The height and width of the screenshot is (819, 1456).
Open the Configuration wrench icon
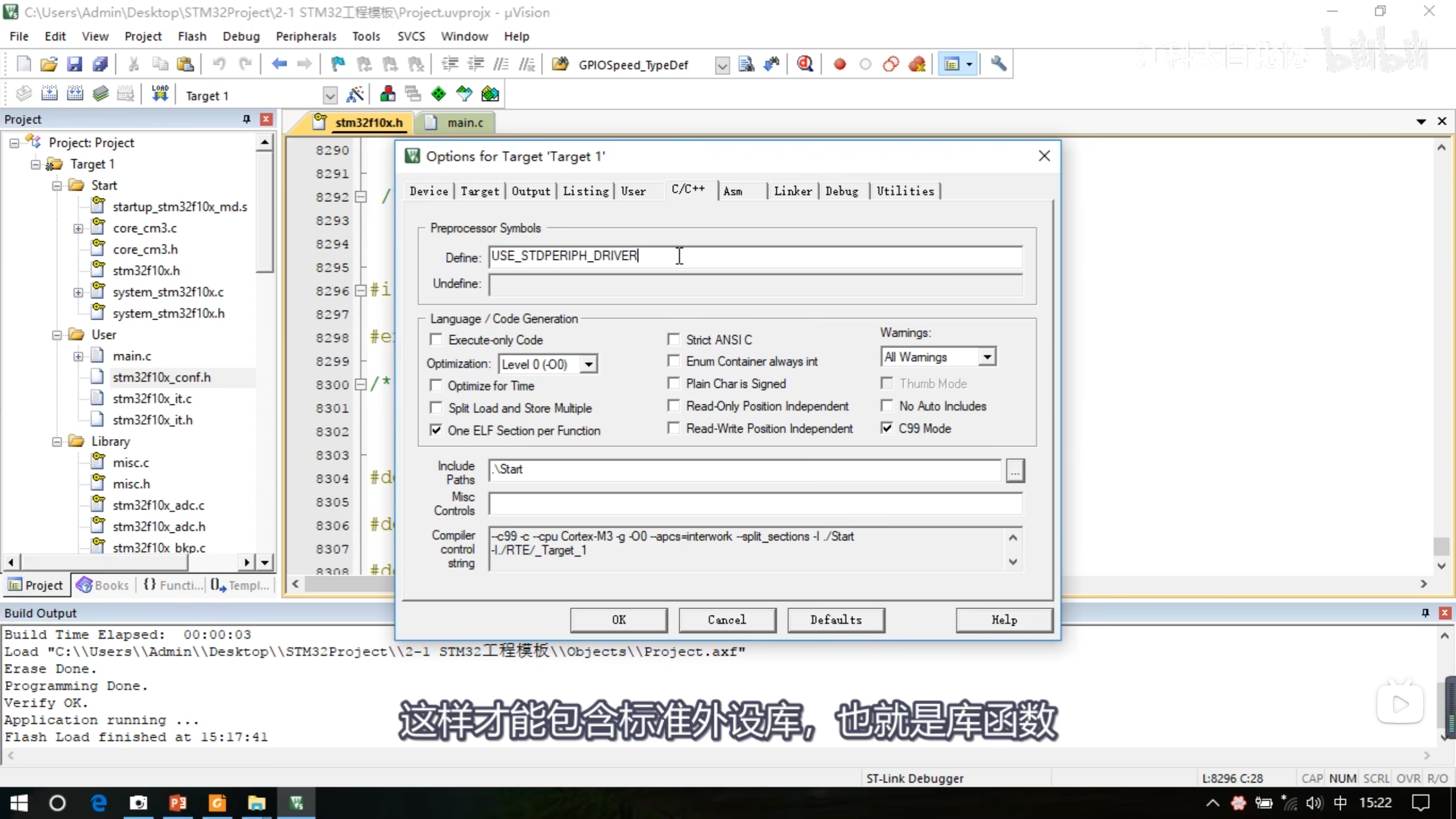tap(998, 64)
